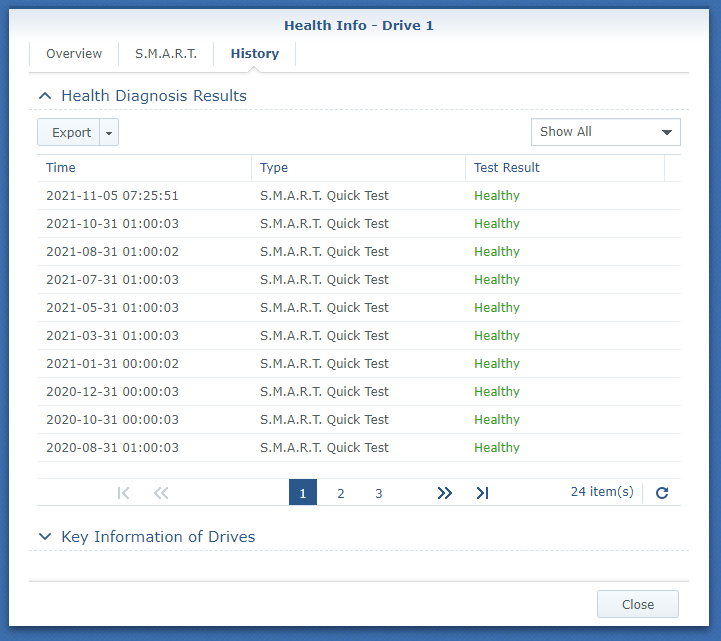Select the 2021-10-31 01:00:03 row

click(x=359, y=224)
